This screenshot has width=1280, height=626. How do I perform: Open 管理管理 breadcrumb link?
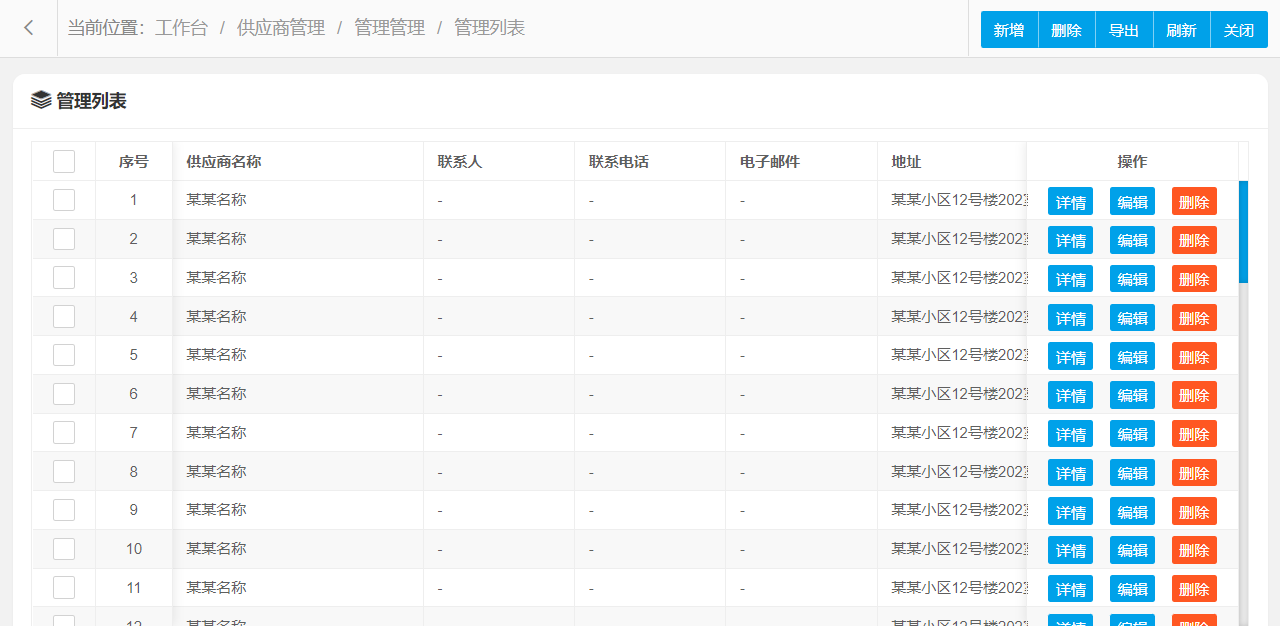coord(389,28)
